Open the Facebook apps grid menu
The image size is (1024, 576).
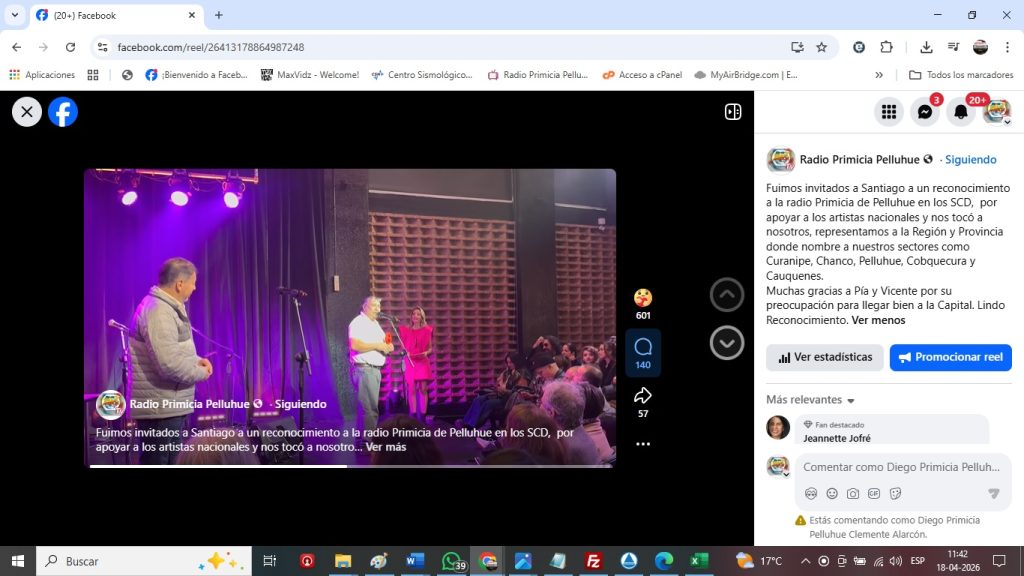coord(888,112)
